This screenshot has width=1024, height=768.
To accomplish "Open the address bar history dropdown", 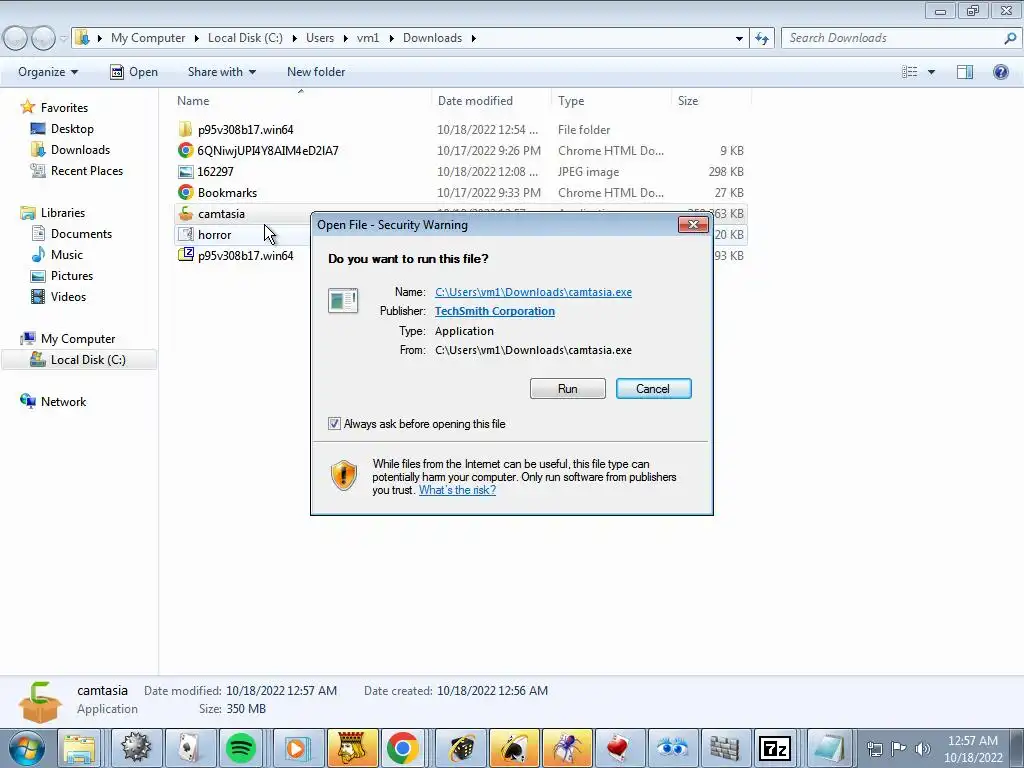I will [739, 38].
